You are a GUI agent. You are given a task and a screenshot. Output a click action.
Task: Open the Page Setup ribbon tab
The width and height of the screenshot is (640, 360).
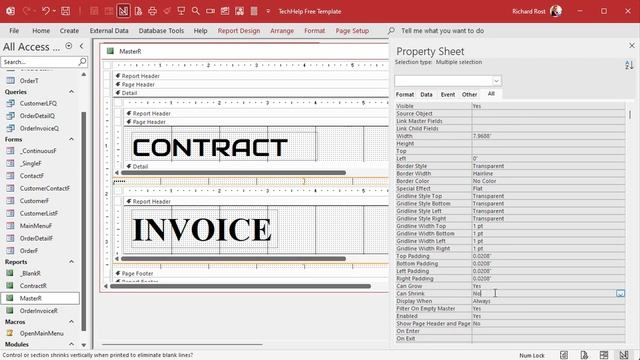pos(352,31)
